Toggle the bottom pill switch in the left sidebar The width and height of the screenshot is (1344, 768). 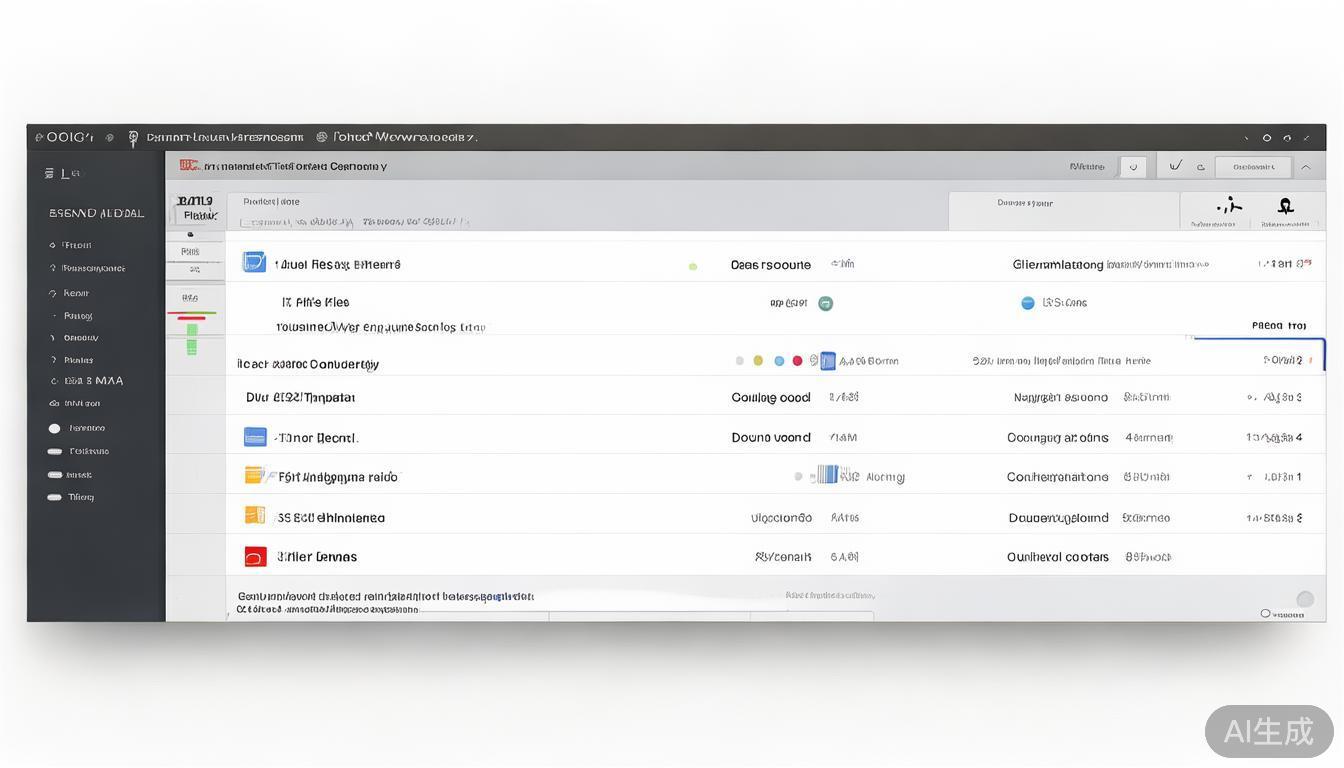(54, 497)
